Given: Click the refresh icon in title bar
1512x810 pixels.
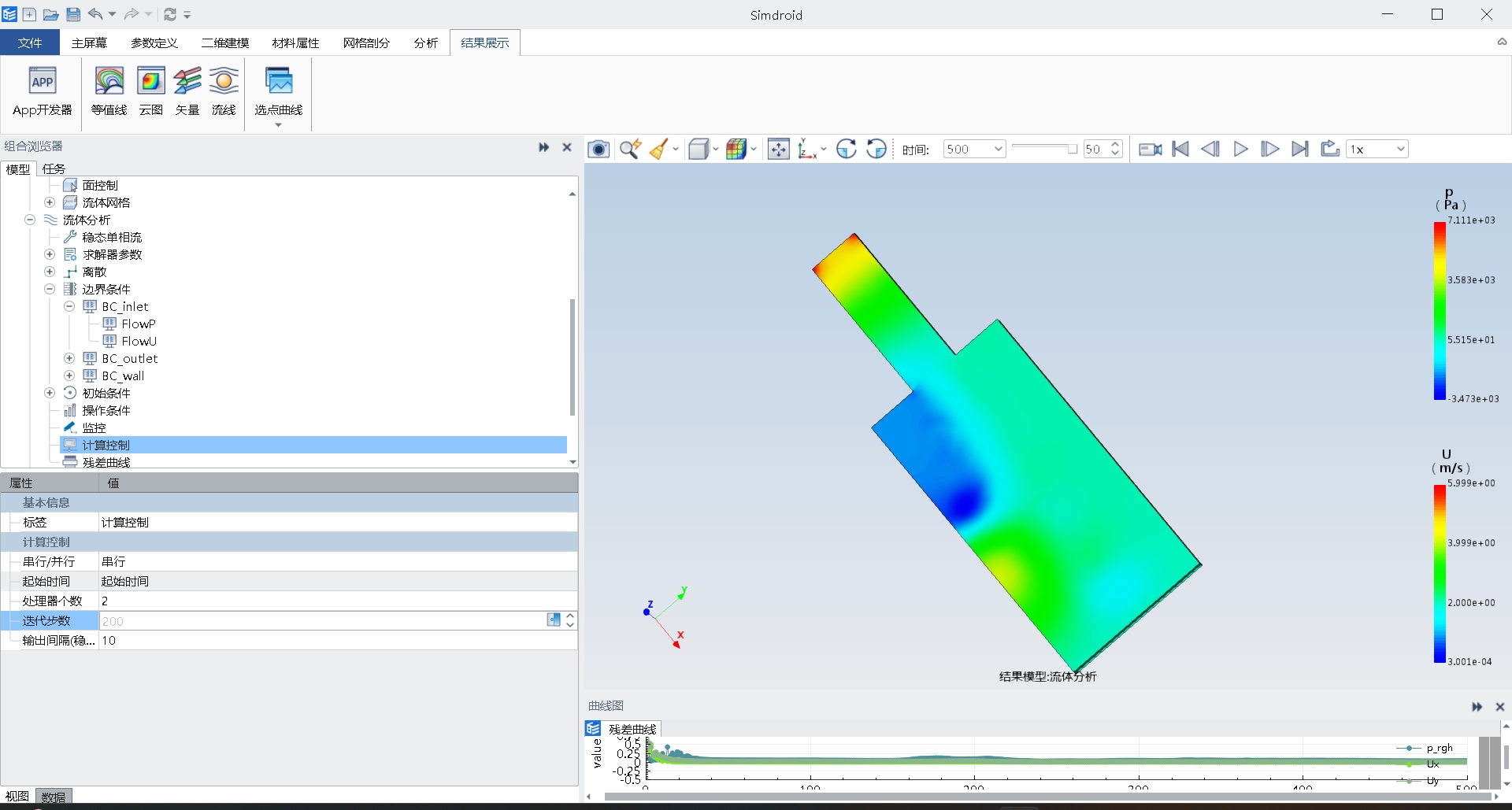Looking at the screenshot, I should click(x=170, y=14).
